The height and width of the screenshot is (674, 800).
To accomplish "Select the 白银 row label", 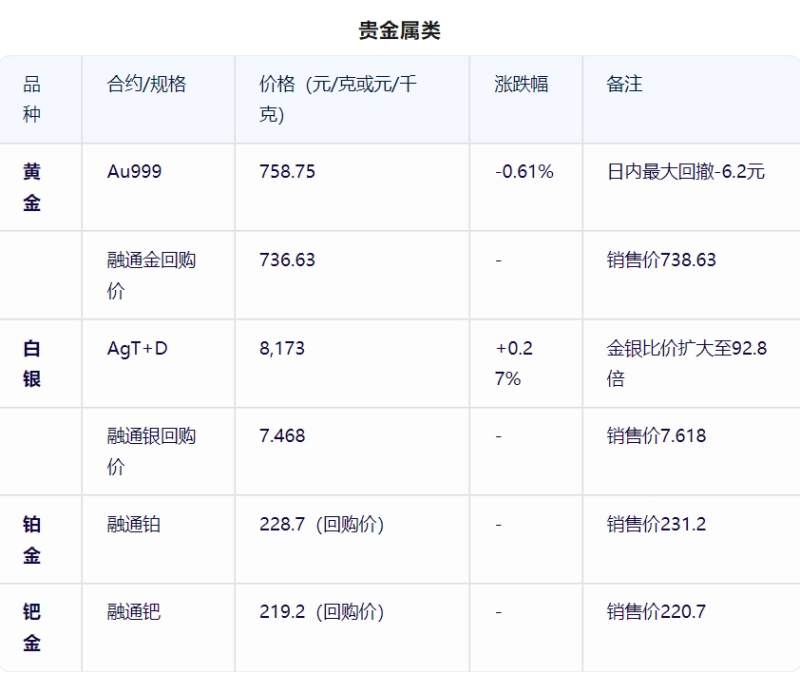I will coord(32,364).
